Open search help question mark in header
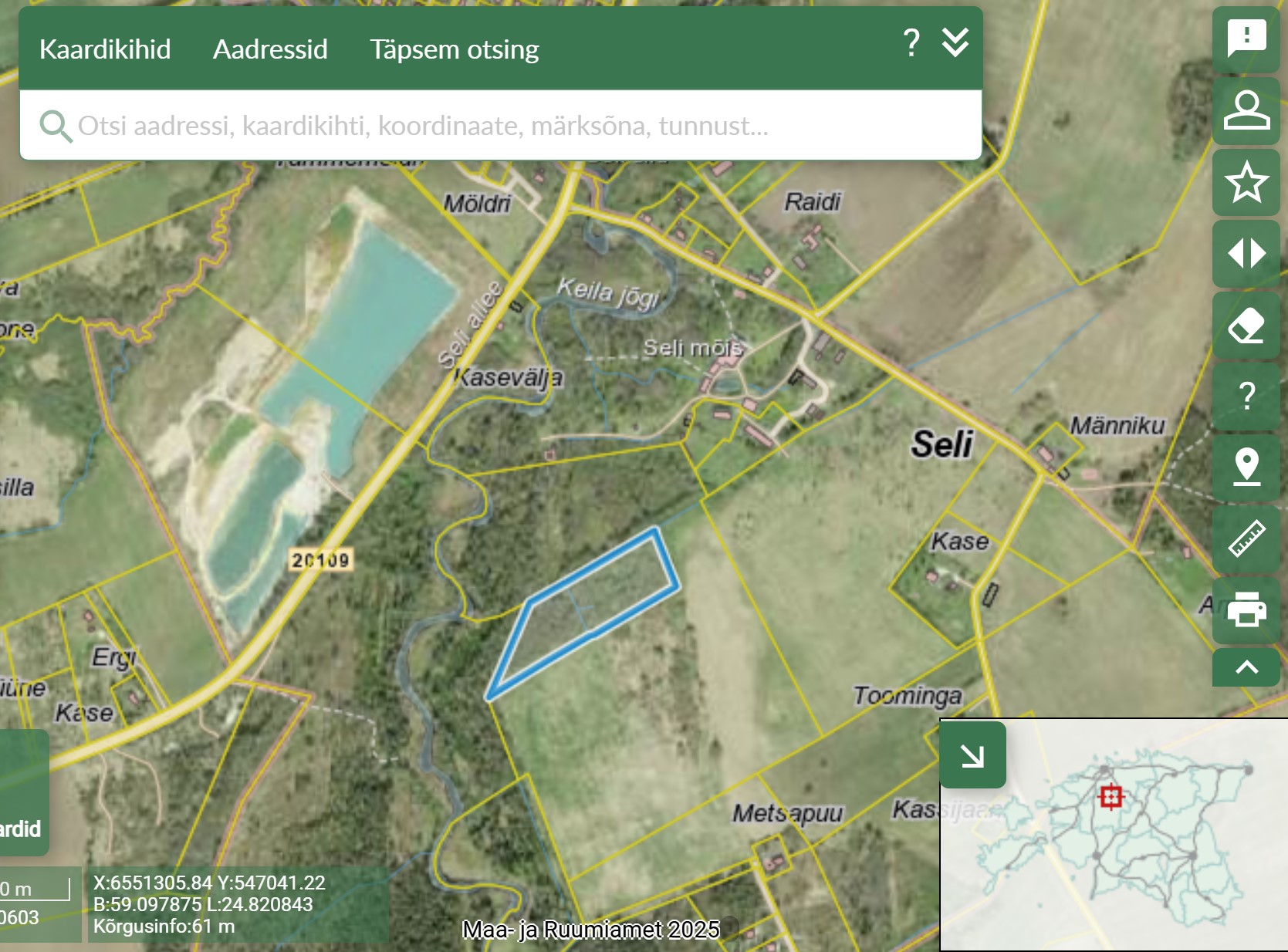This screenshot has height=952, width=1288. [911, 43]
